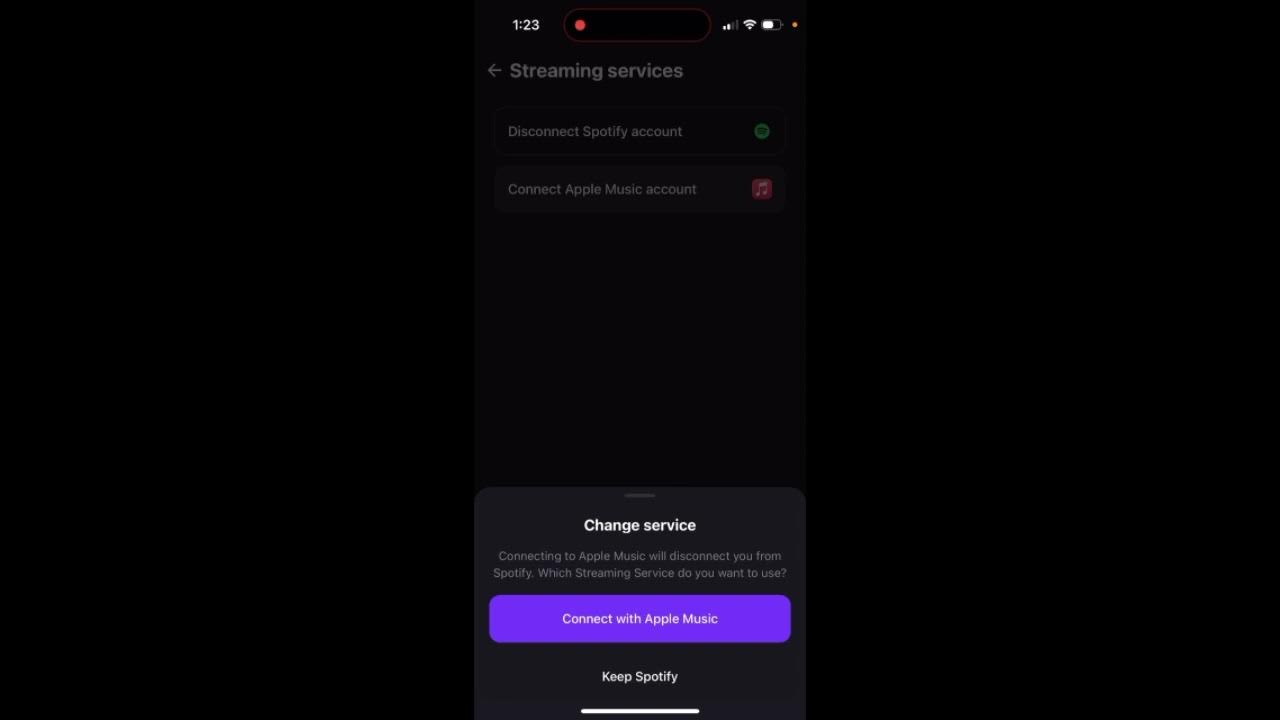Tap the cellular signal bars icon

[730, 25]
